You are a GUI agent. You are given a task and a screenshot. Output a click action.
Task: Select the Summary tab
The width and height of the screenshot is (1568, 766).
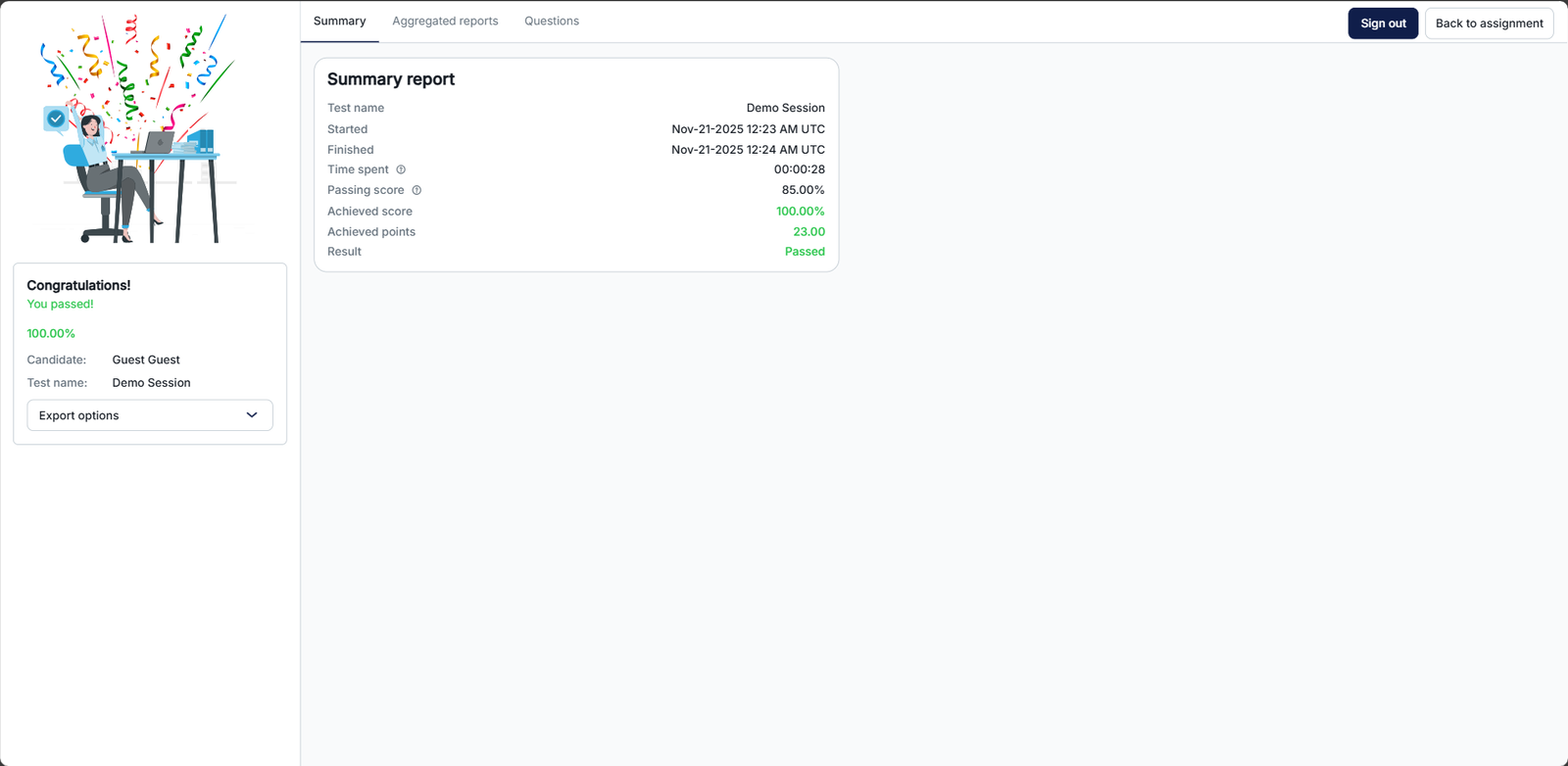tap(339, 21)
